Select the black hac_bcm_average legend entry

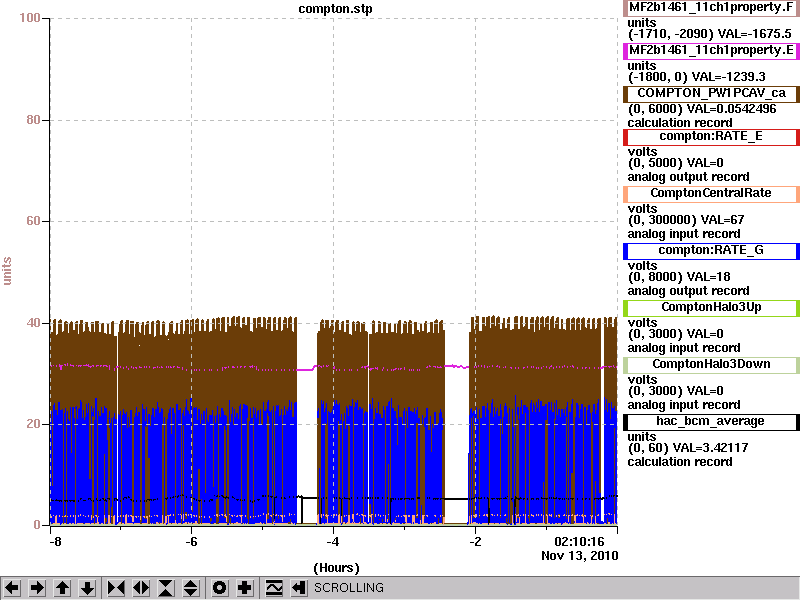pyautogui.click(x=711, y=422)
